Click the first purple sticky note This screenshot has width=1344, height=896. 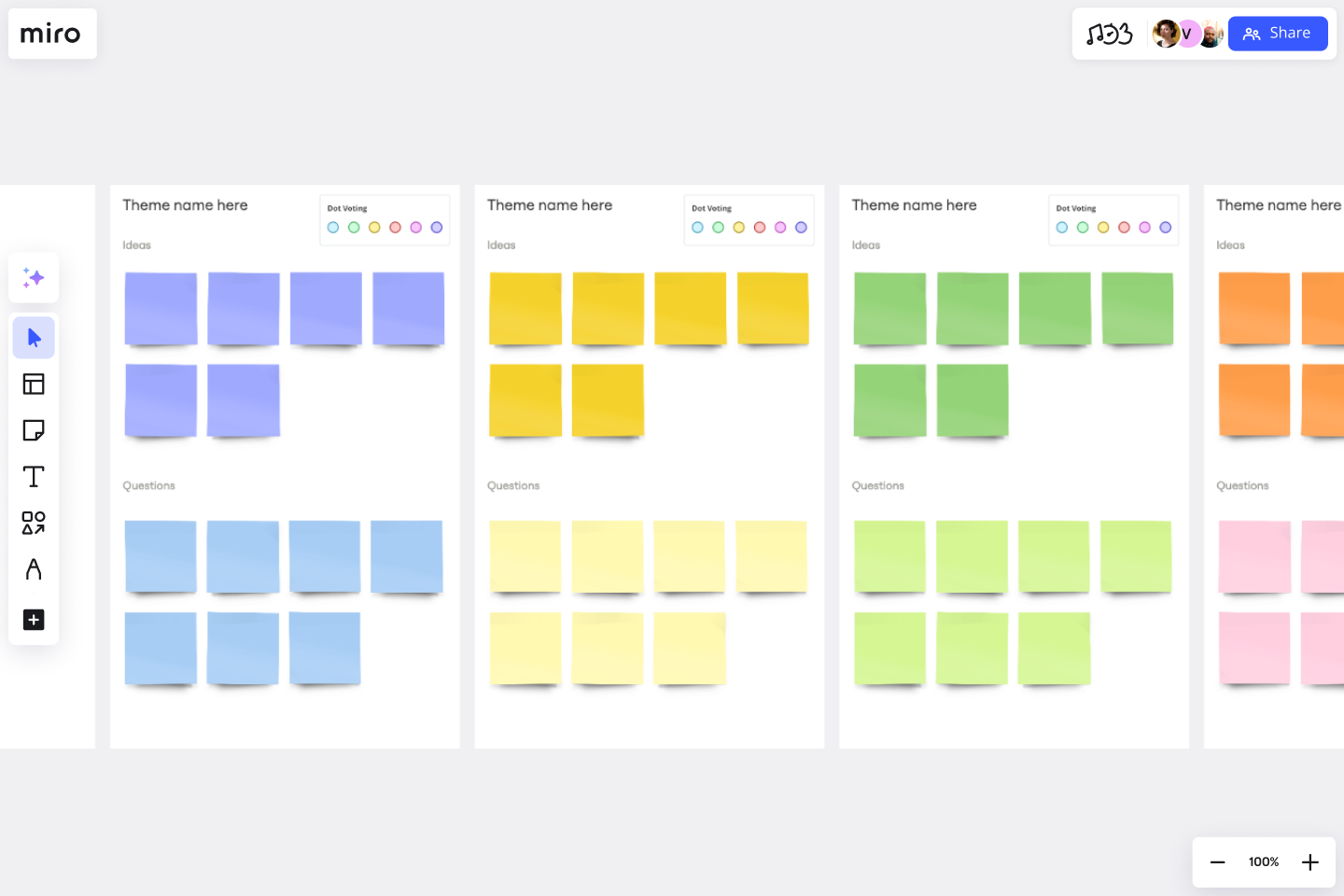click(x=161, y=309)
